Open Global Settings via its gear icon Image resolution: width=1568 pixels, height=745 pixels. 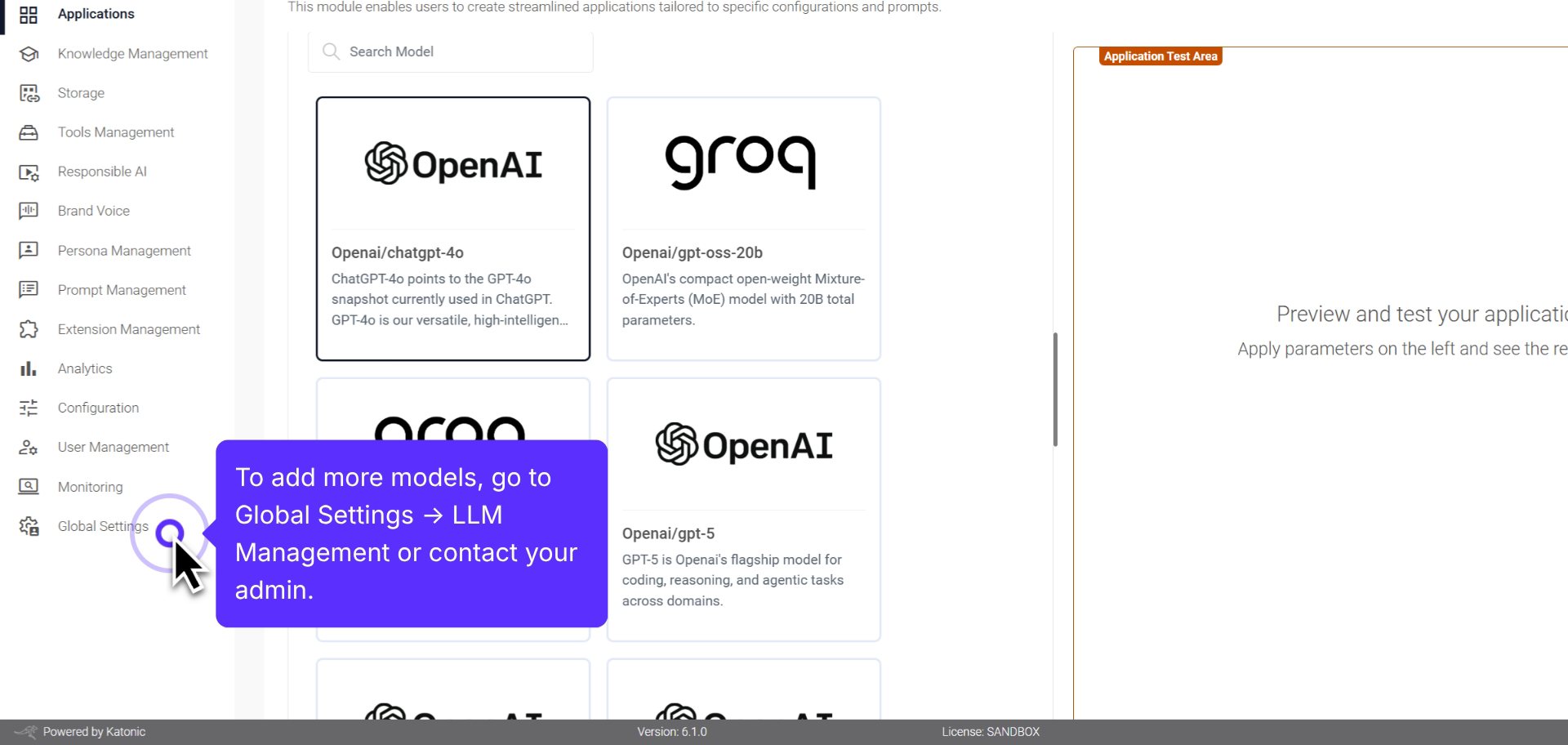[x=28, y=525]
